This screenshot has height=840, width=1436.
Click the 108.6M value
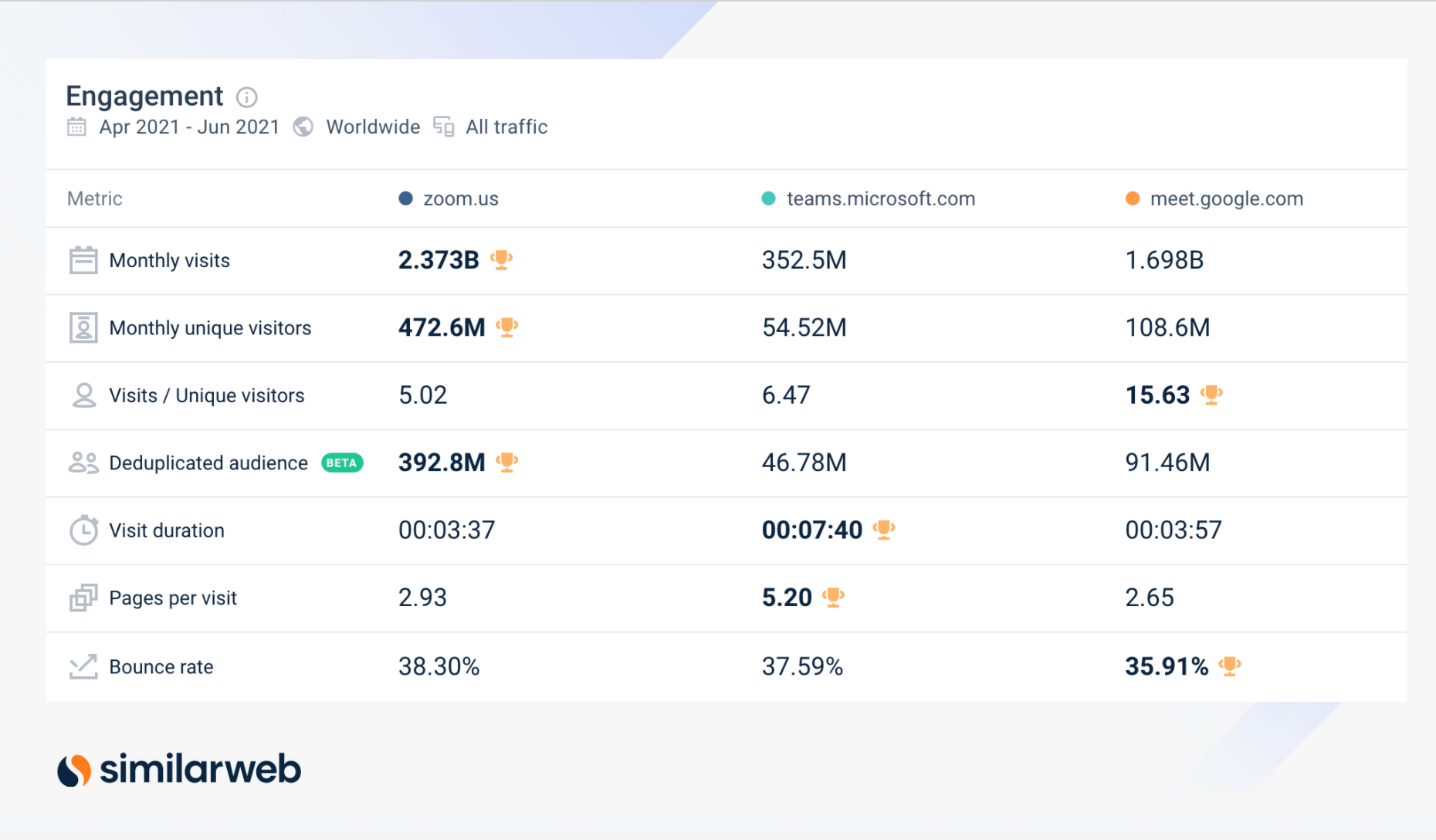(1167, 327)
